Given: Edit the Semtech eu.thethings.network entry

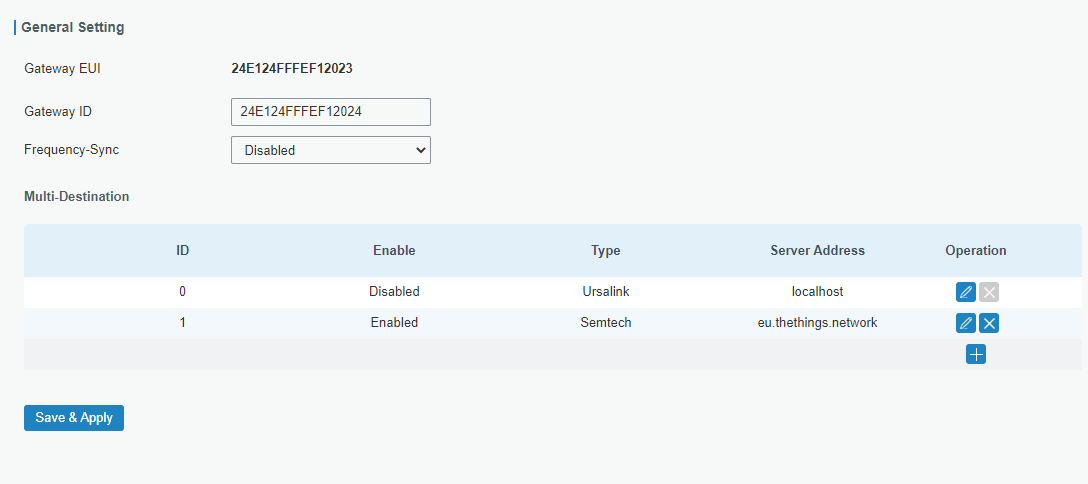Looking at the screenshot, I should (x=965, y=323).
